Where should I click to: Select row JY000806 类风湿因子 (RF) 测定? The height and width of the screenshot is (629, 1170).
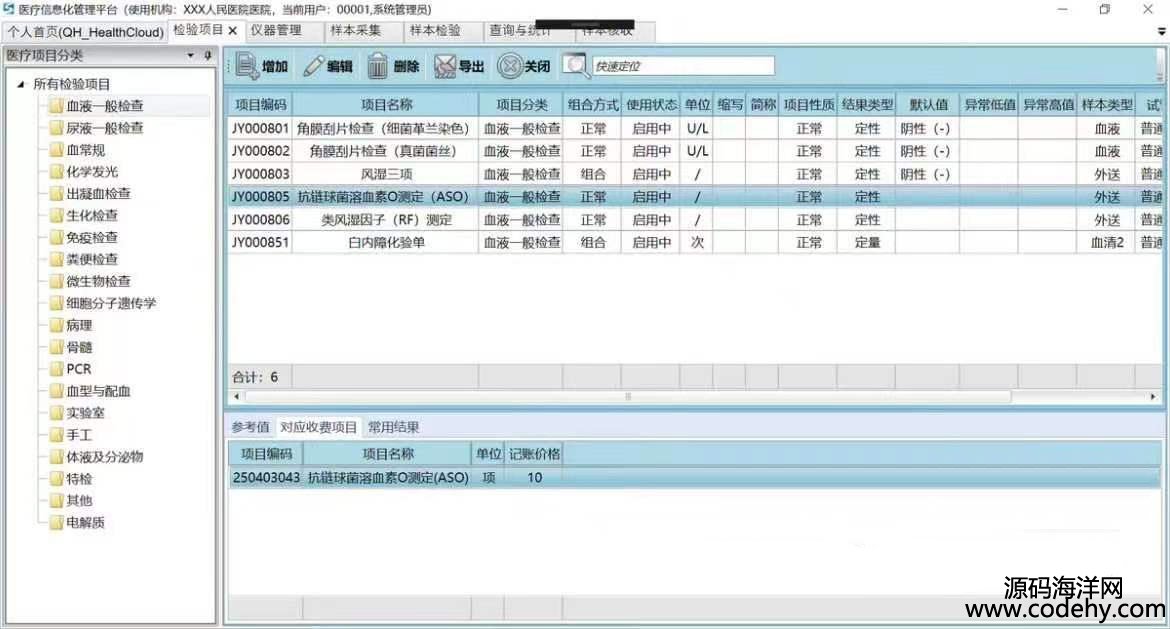386,219
